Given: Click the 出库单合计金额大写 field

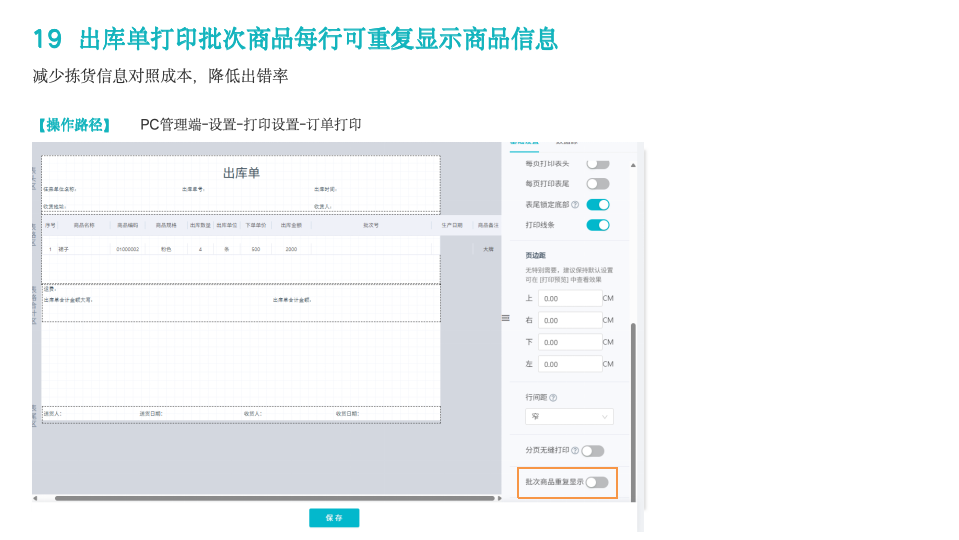Looking at the screenshot, I should point(68,300).
